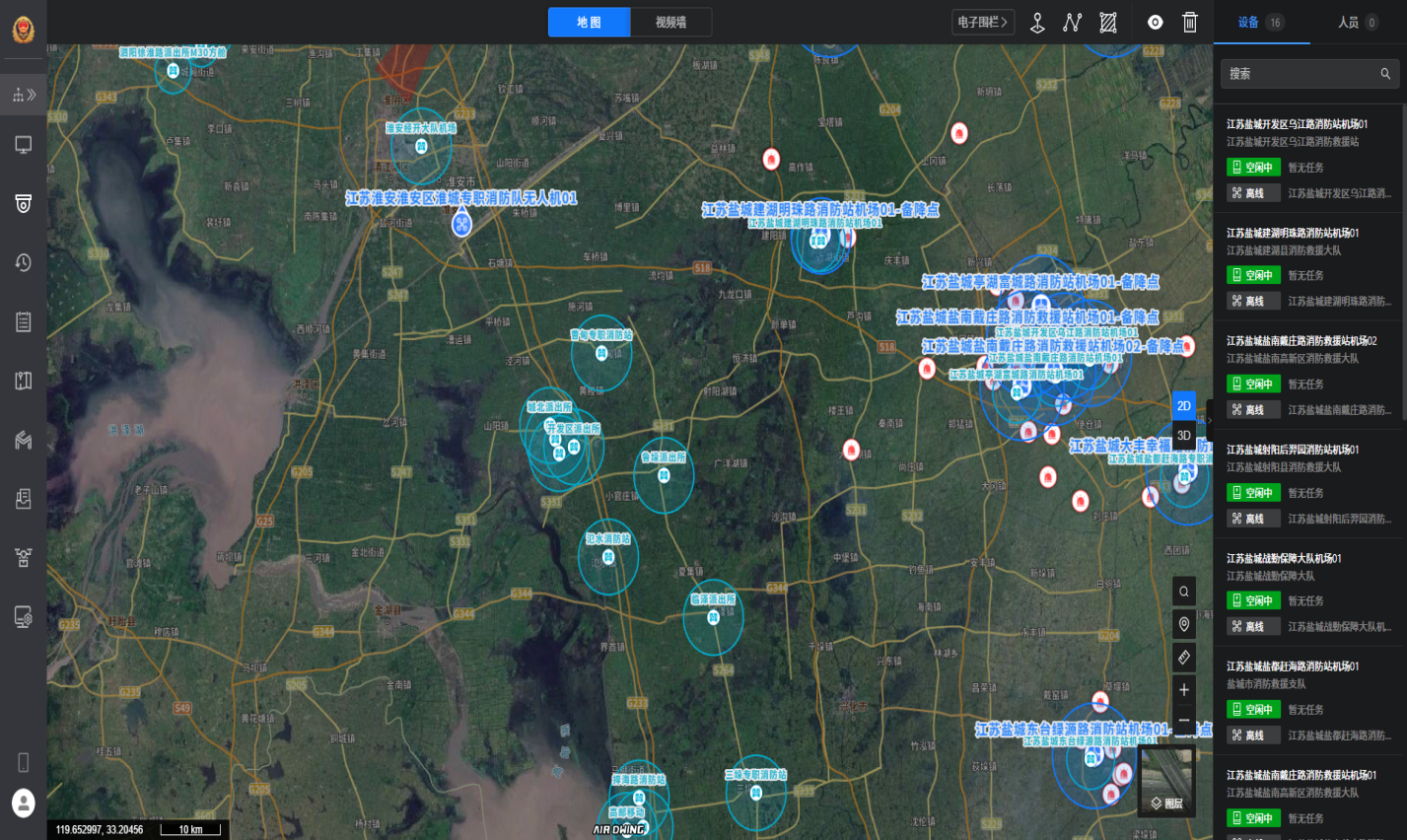This screenshot has width=1407, height=840.
Task: Click the user avatar in sidebar
Action: click(x=23, y=803)
